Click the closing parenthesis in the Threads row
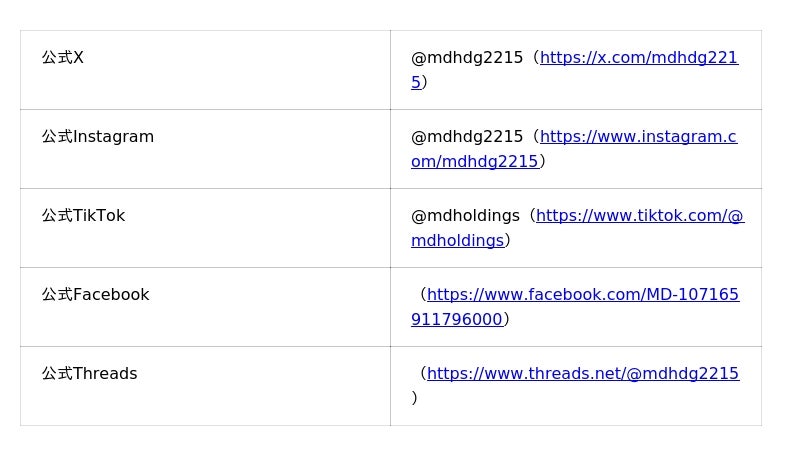Screen dimensions: 800x456 414,398
